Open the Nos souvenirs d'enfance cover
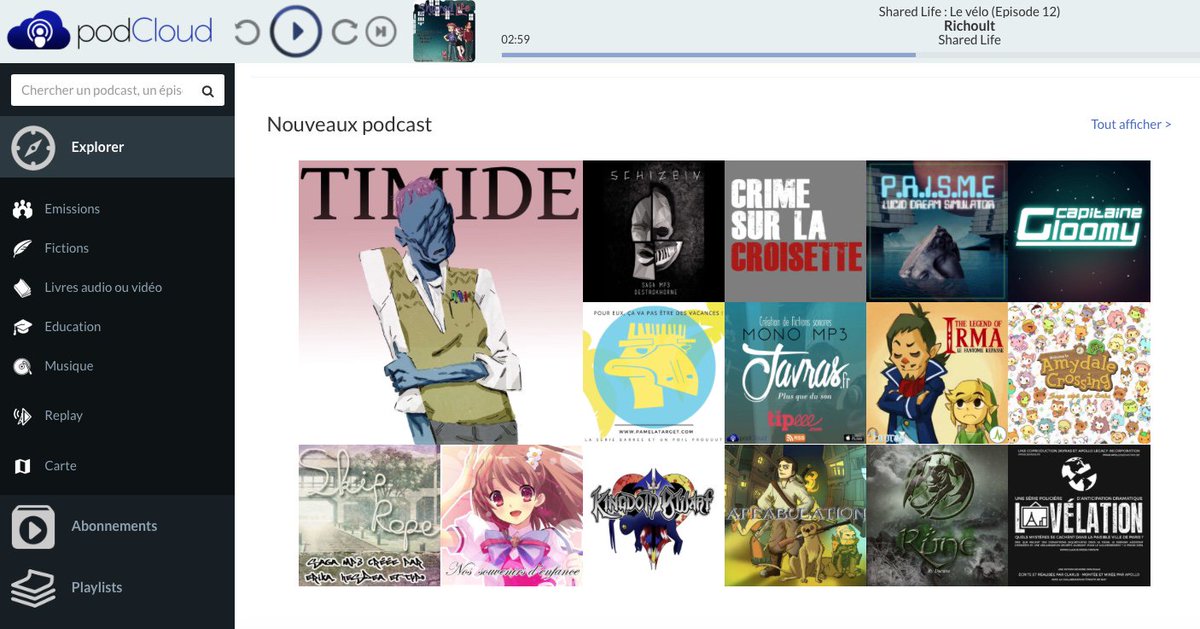Screen dimensions: 1200x629 tap(511, 515)
